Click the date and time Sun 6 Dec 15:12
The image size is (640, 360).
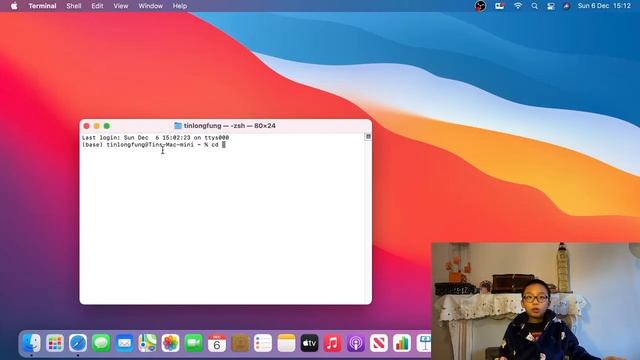coord(604,6)
